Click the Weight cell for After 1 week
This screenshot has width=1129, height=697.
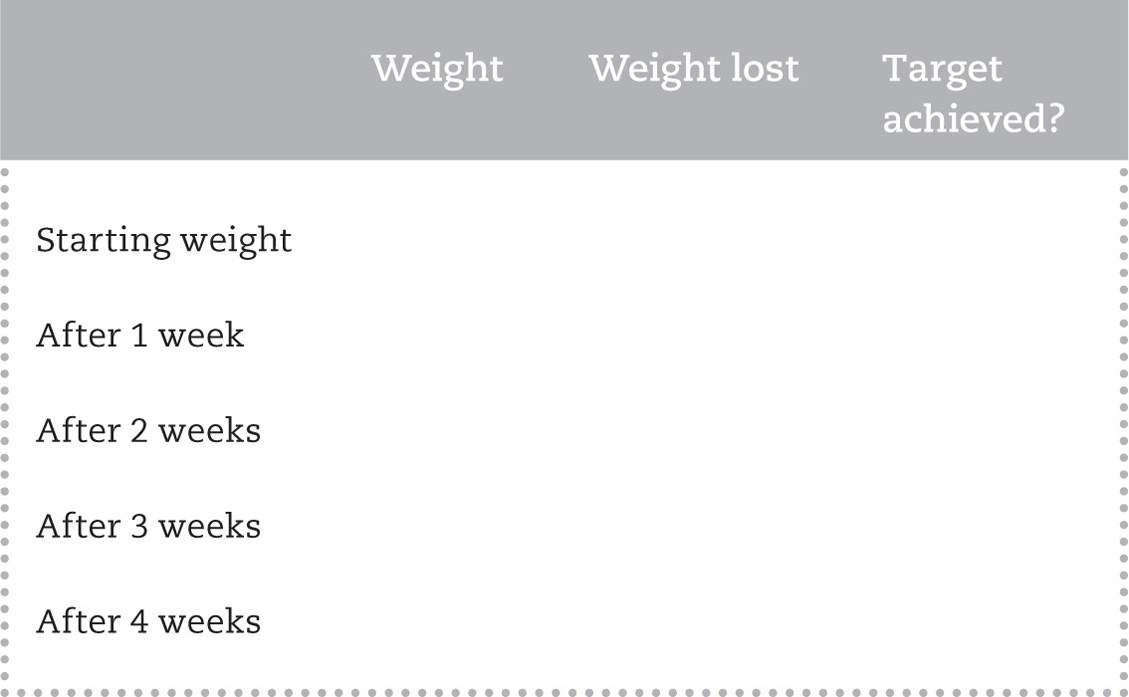point(437,335)
